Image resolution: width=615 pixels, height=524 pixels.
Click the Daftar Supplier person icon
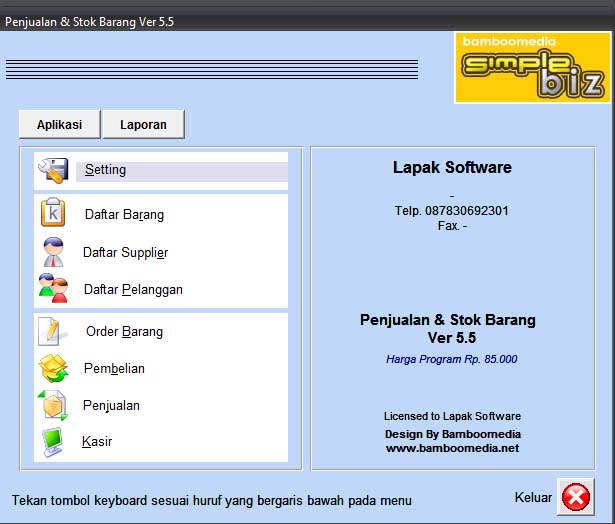coord(53,252)
